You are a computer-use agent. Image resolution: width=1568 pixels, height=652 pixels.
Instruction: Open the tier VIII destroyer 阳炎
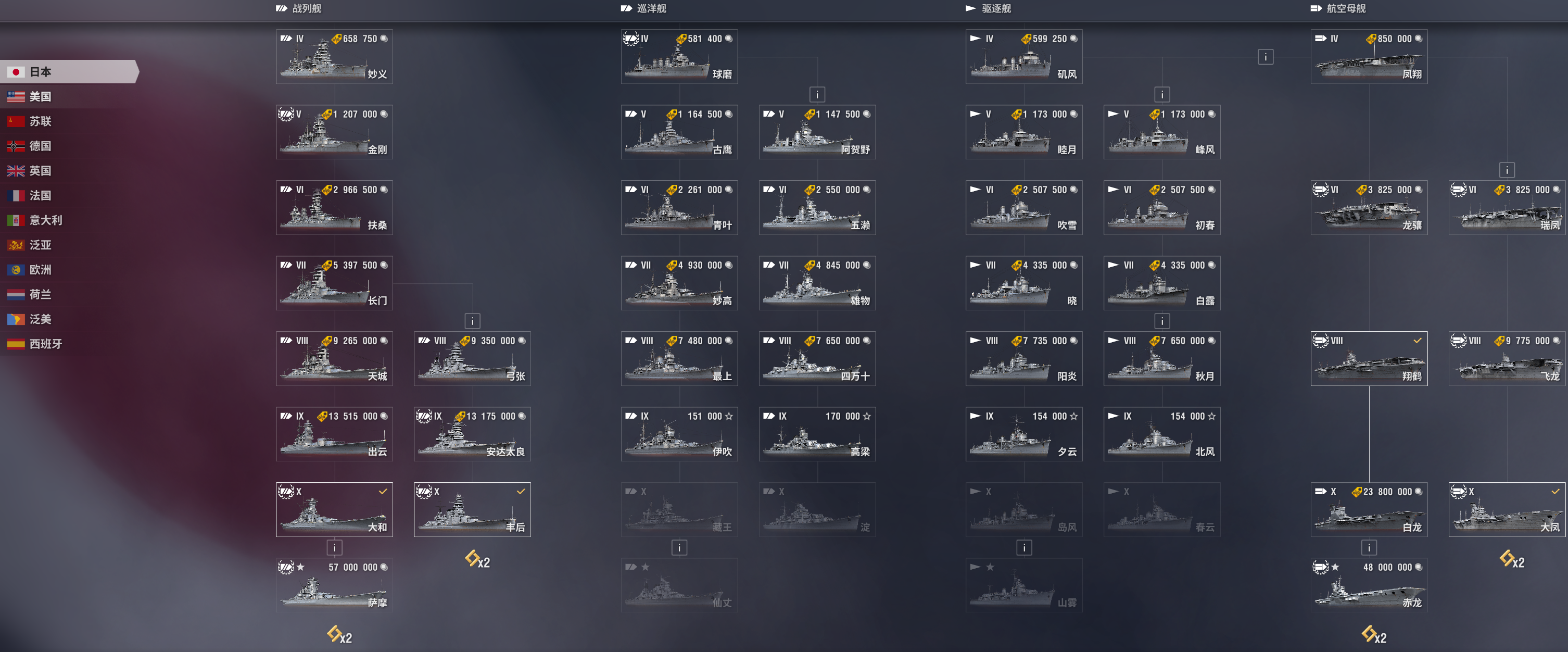1025,359
